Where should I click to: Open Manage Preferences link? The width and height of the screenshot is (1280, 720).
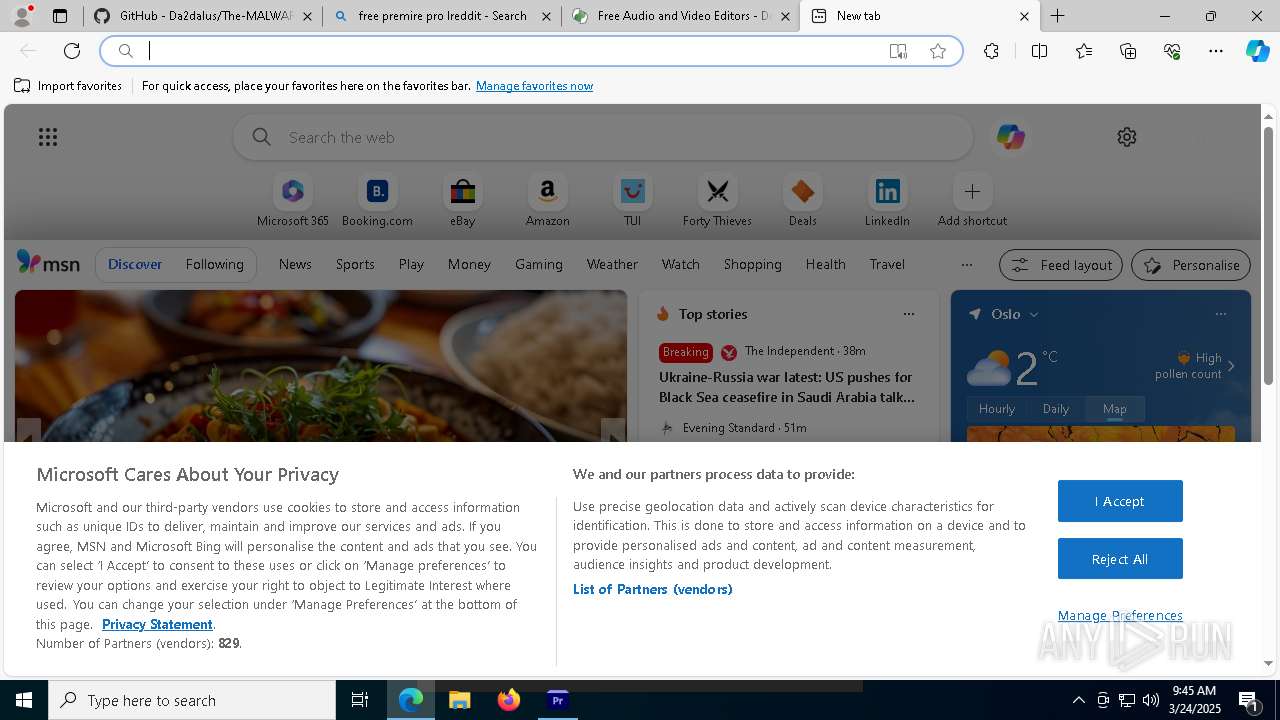(x=1120, y=615)
